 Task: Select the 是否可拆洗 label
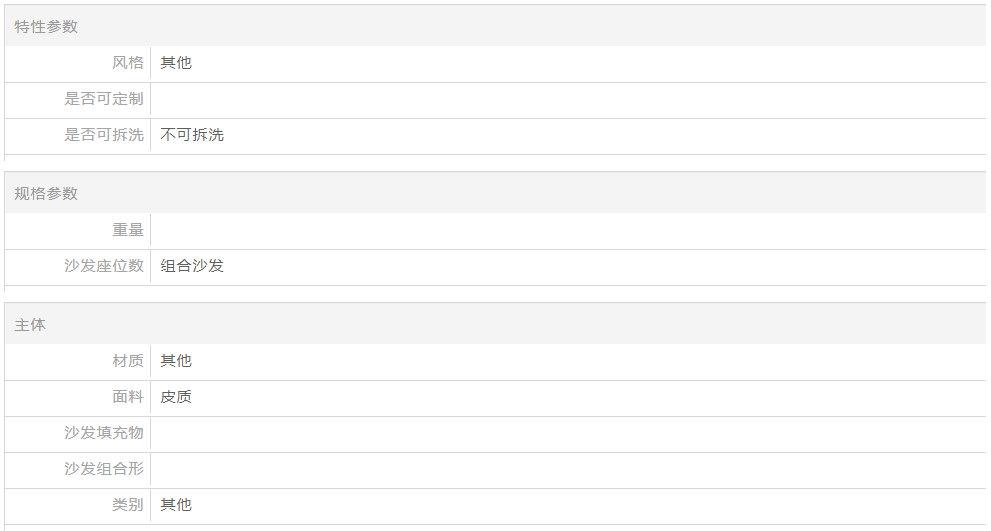click(104, 135)
